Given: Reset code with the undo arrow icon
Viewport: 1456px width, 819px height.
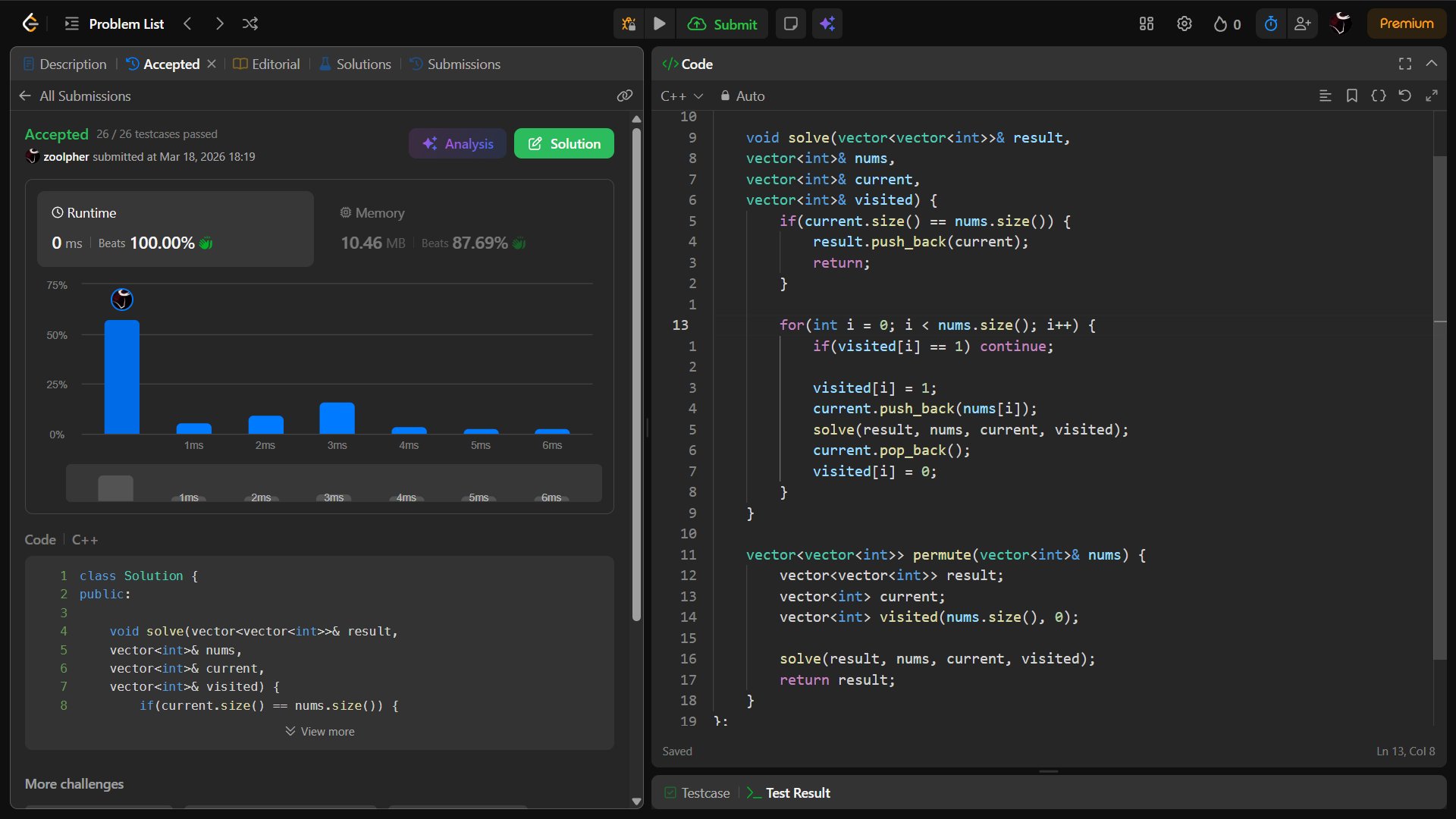Looking at the screenshot, I should pos(1404,96).
